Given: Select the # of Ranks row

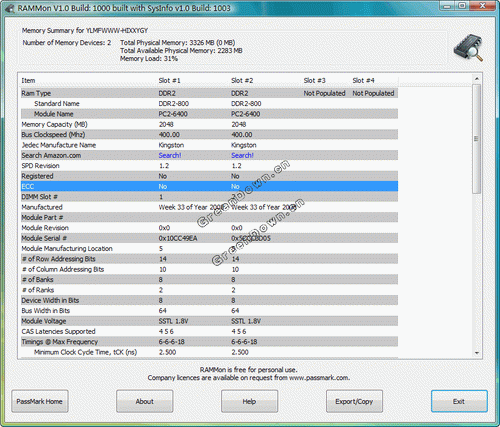Looking at the screenshot, I should [x=209, y=290].
